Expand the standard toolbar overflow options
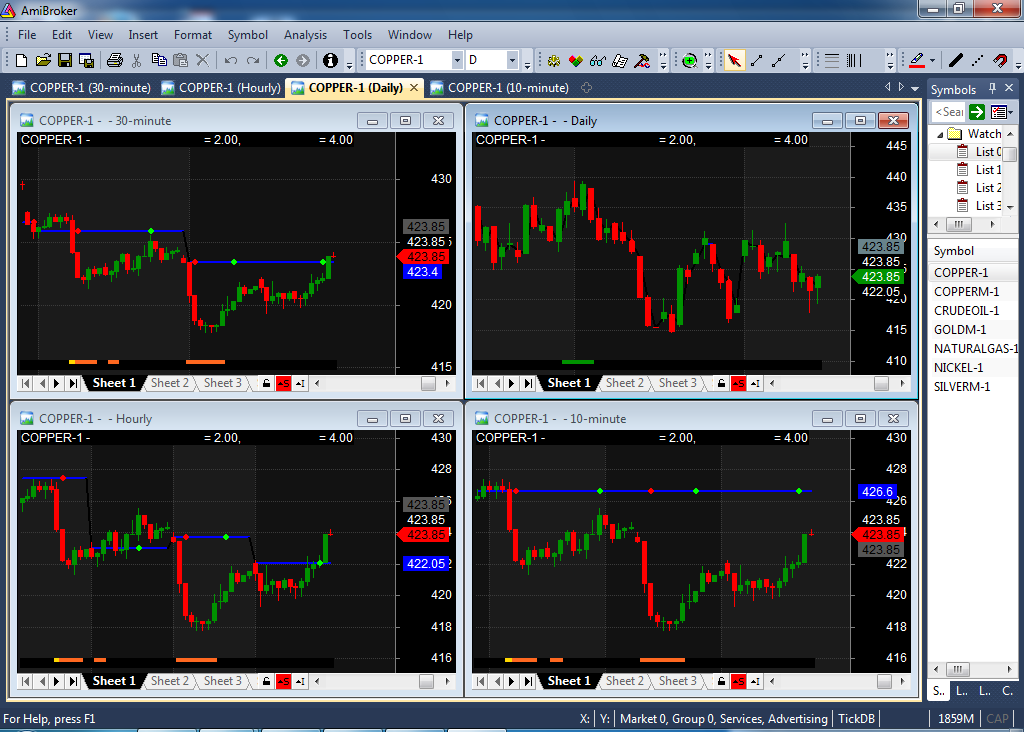Screen dimensions: 1030x732 (349, 63)
